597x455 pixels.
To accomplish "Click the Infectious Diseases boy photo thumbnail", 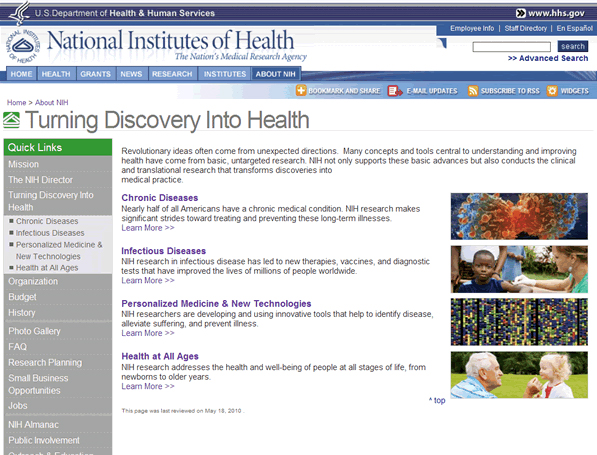I will [x=519, y=269].
